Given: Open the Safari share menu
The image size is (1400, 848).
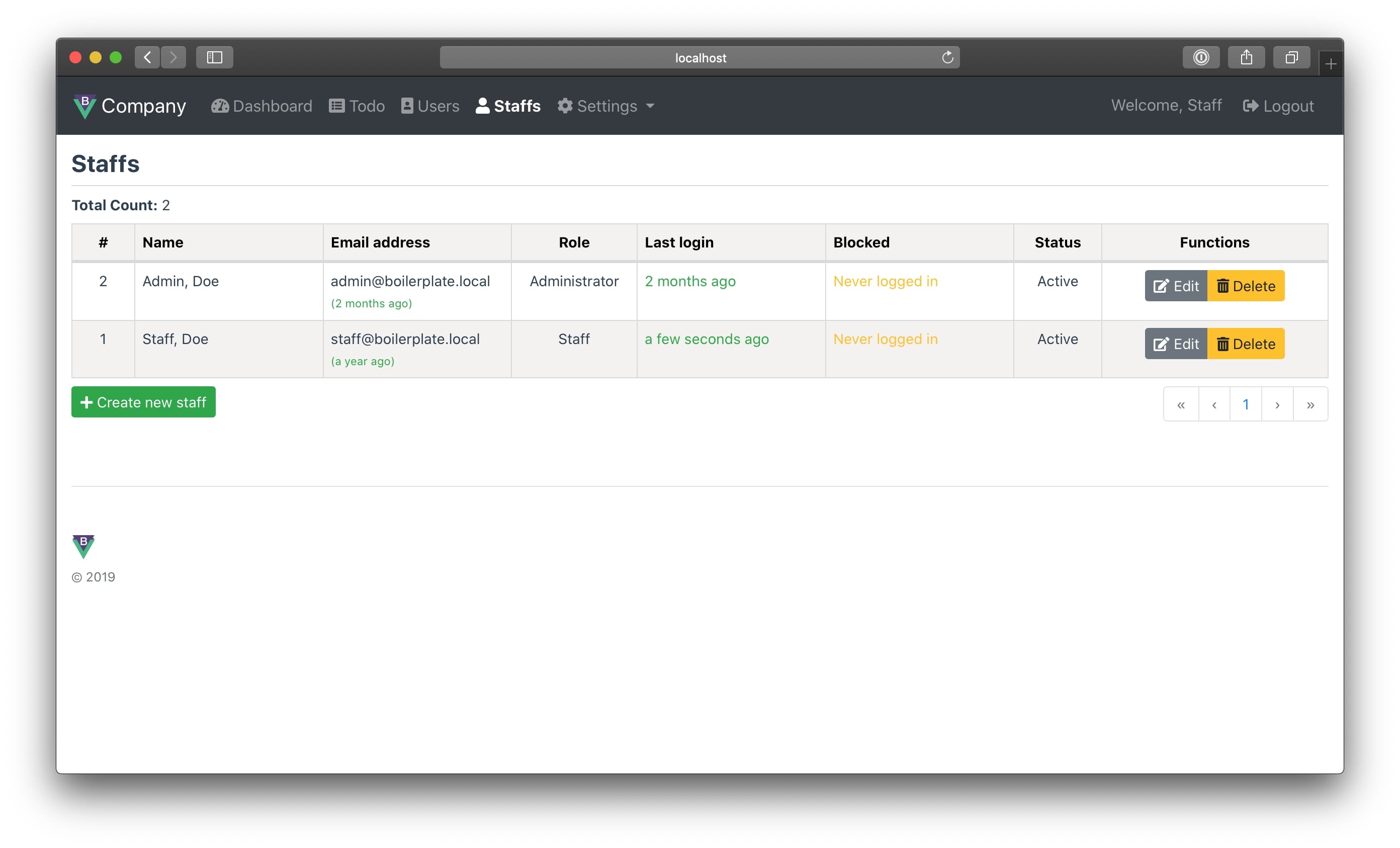Looking at the screenshot, I should click(1246, 57).
